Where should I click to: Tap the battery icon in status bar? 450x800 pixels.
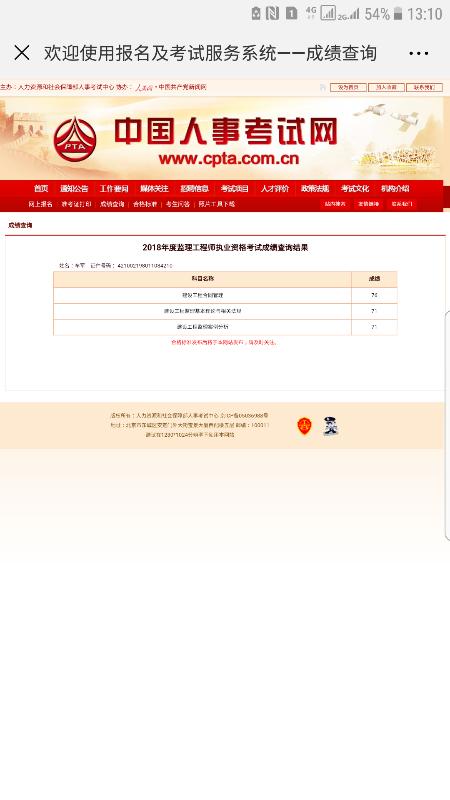click(398, 14)
